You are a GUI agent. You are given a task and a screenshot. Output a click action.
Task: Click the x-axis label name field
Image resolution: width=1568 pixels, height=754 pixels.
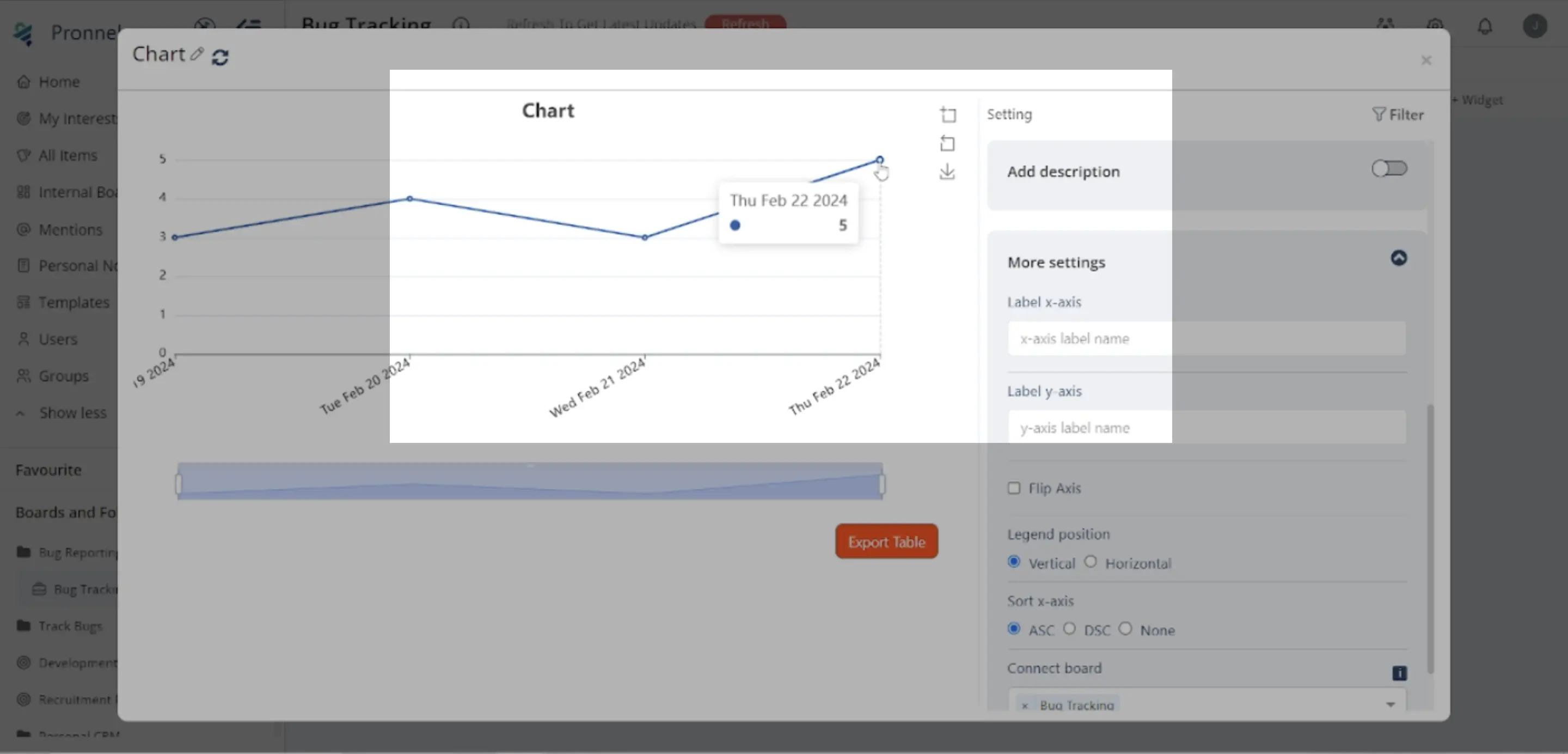click(x=1206, y=339)
